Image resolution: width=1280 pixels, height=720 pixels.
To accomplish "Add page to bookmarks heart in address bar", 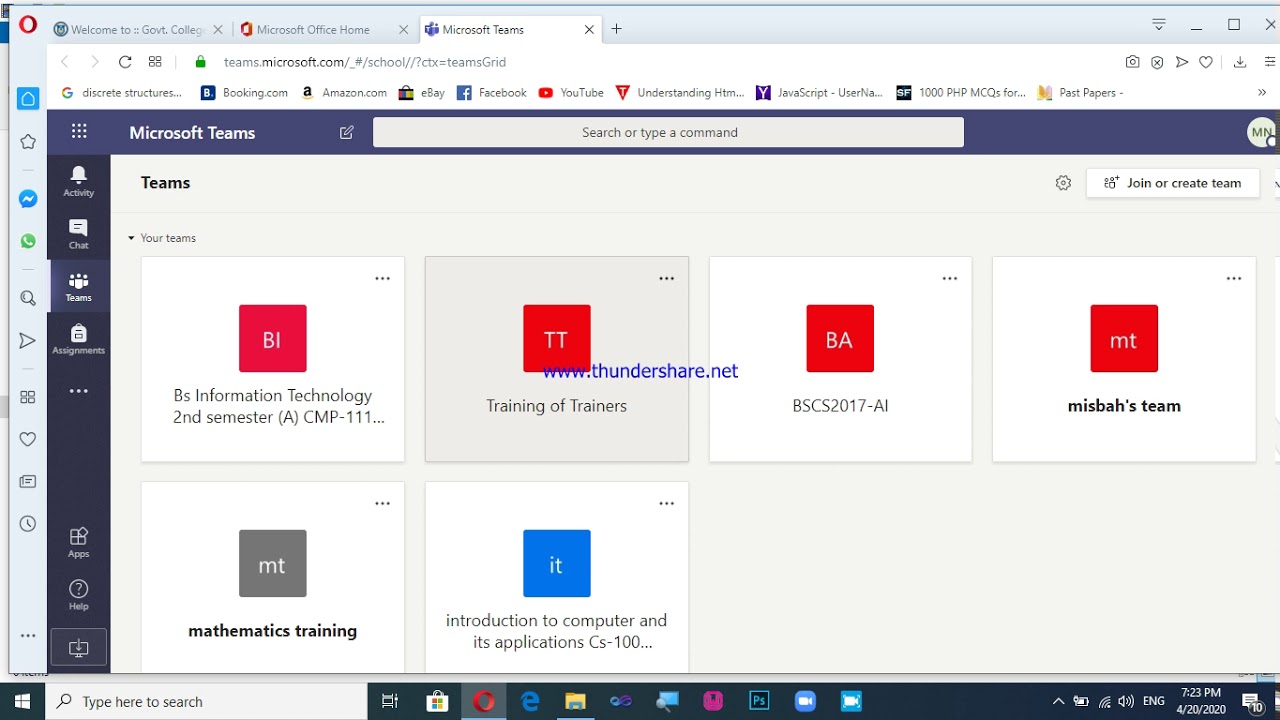I will click(x=1206, y=62).
